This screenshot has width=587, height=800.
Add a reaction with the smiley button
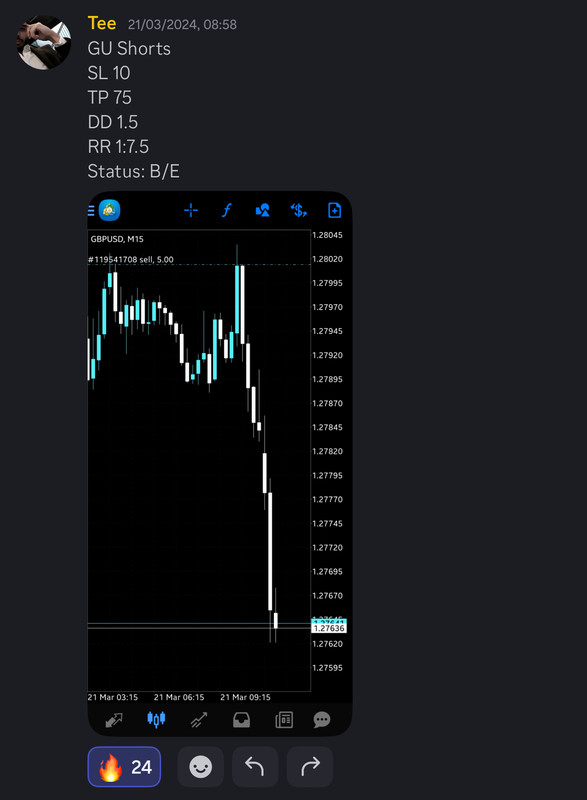click(200, 767)
